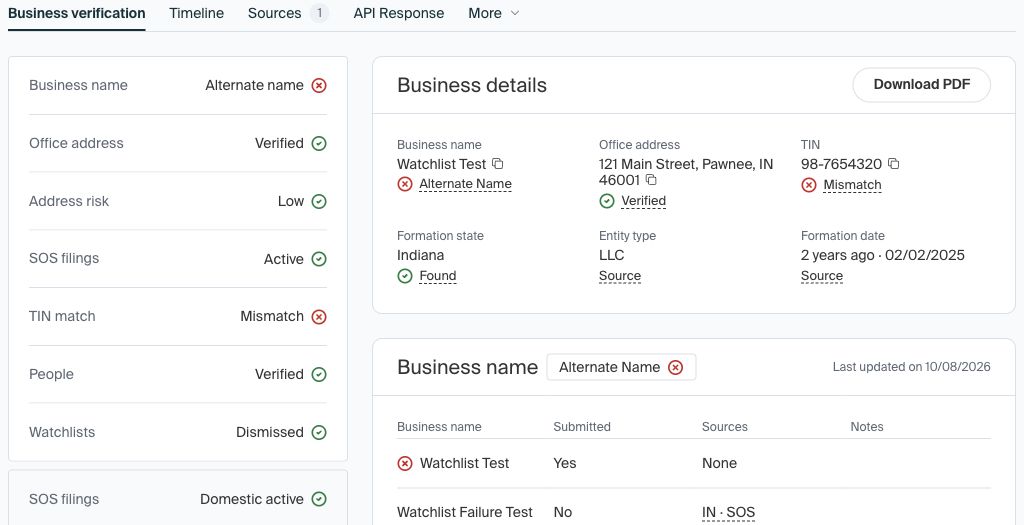
Task: Open the Timeline tab
Action: 197,13
